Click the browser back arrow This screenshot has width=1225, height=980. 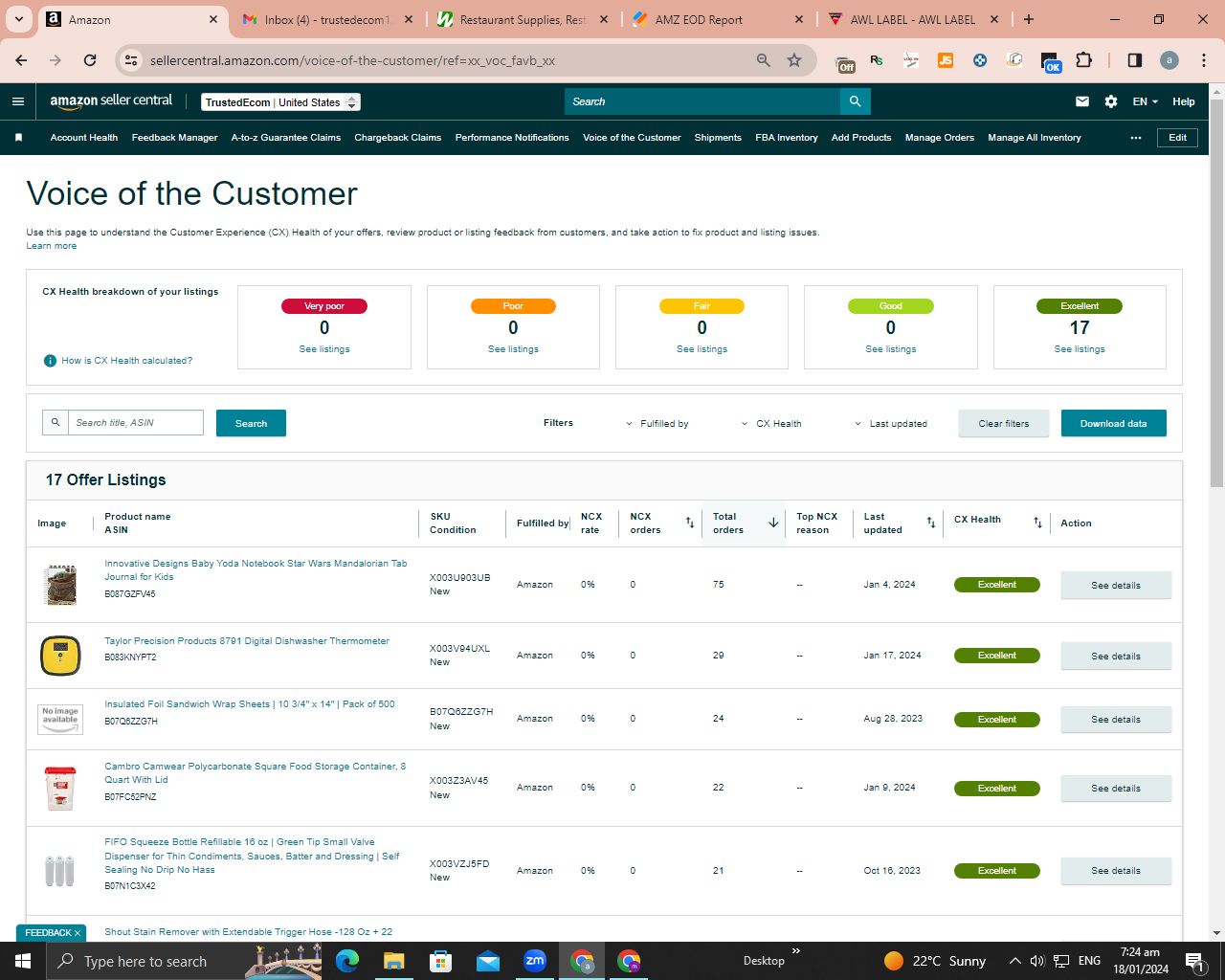tap(21, 60)
